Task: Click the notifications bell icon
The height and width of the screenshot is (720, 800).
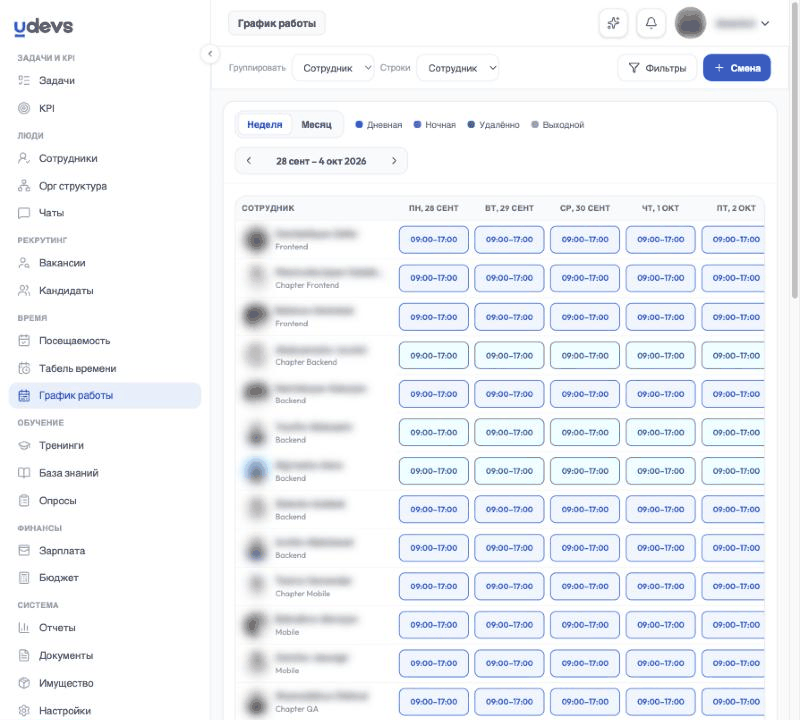Action: coord(651,23)
